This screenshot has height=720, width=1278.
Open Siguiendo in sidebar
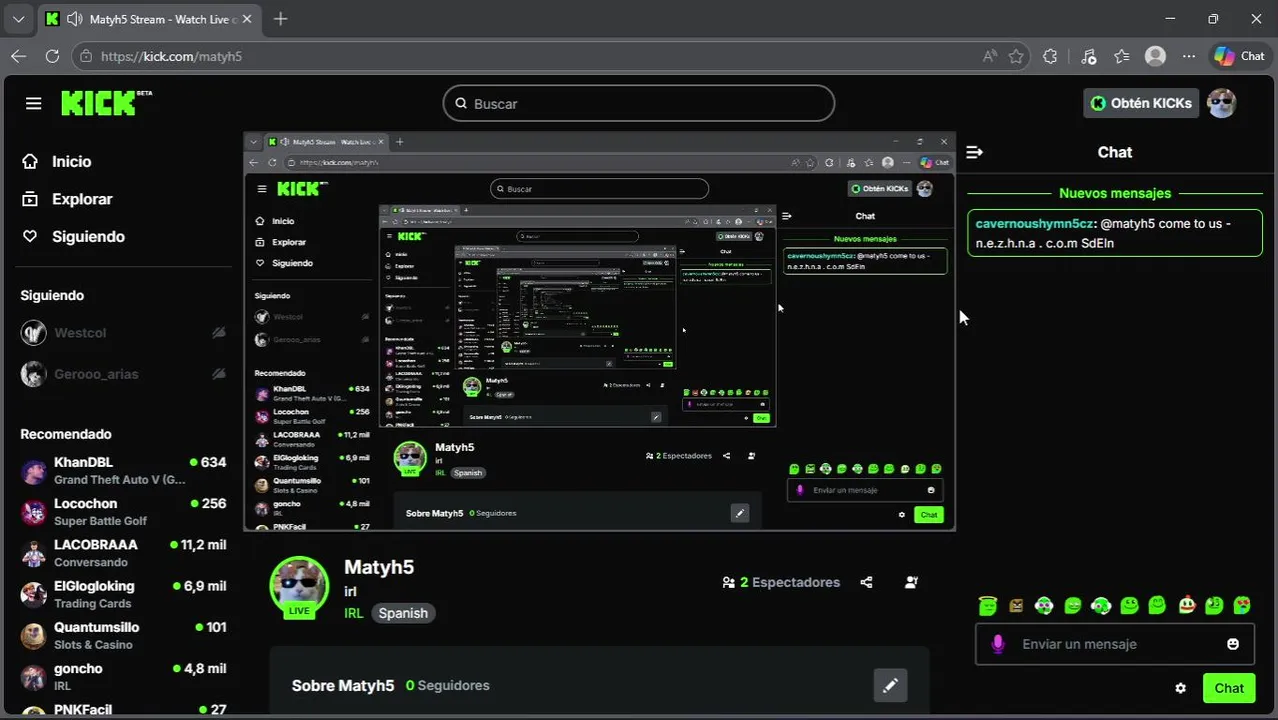[x=74, y=237]
